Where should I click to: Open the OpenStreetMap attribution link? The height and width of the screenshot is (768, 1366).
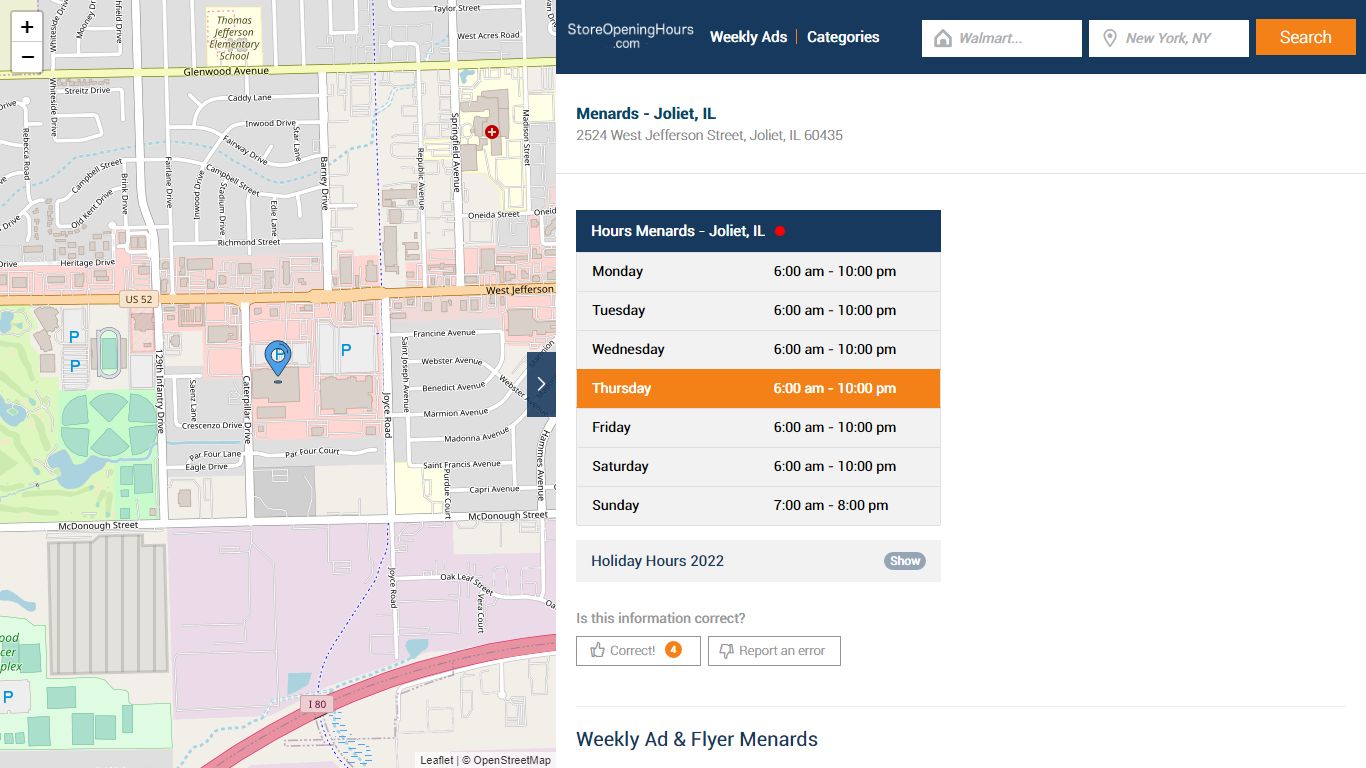coord(512,760)
